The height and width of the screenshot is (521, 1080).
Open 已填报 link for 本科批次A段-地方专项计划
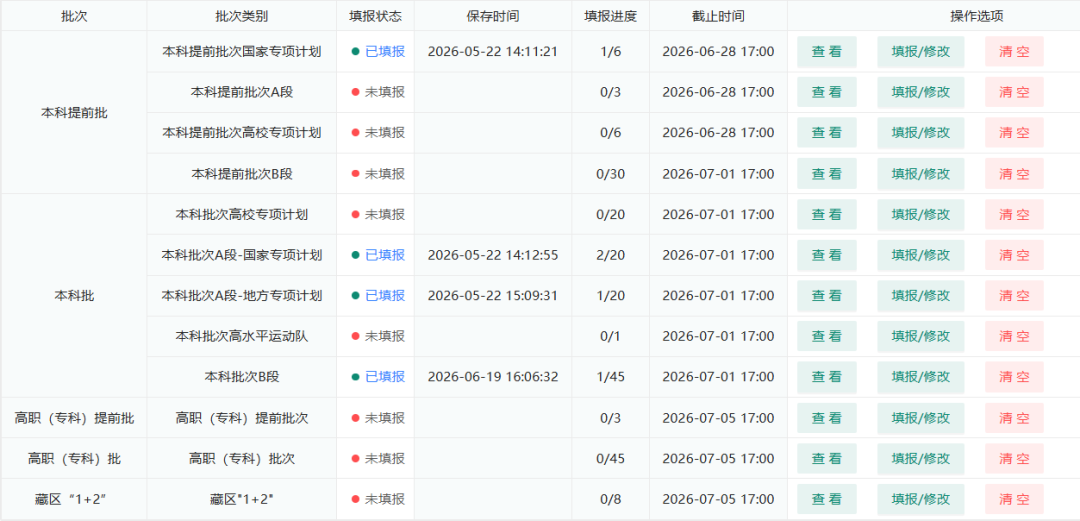pyautogui.click(x=384, y=296)
